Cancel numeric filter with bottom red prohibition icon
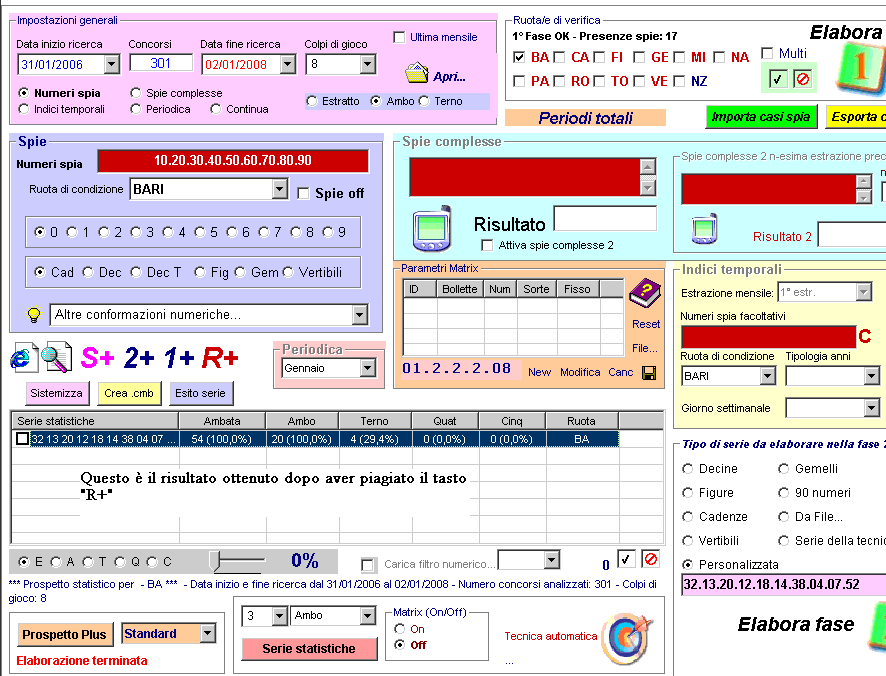 tap(650, 559)
